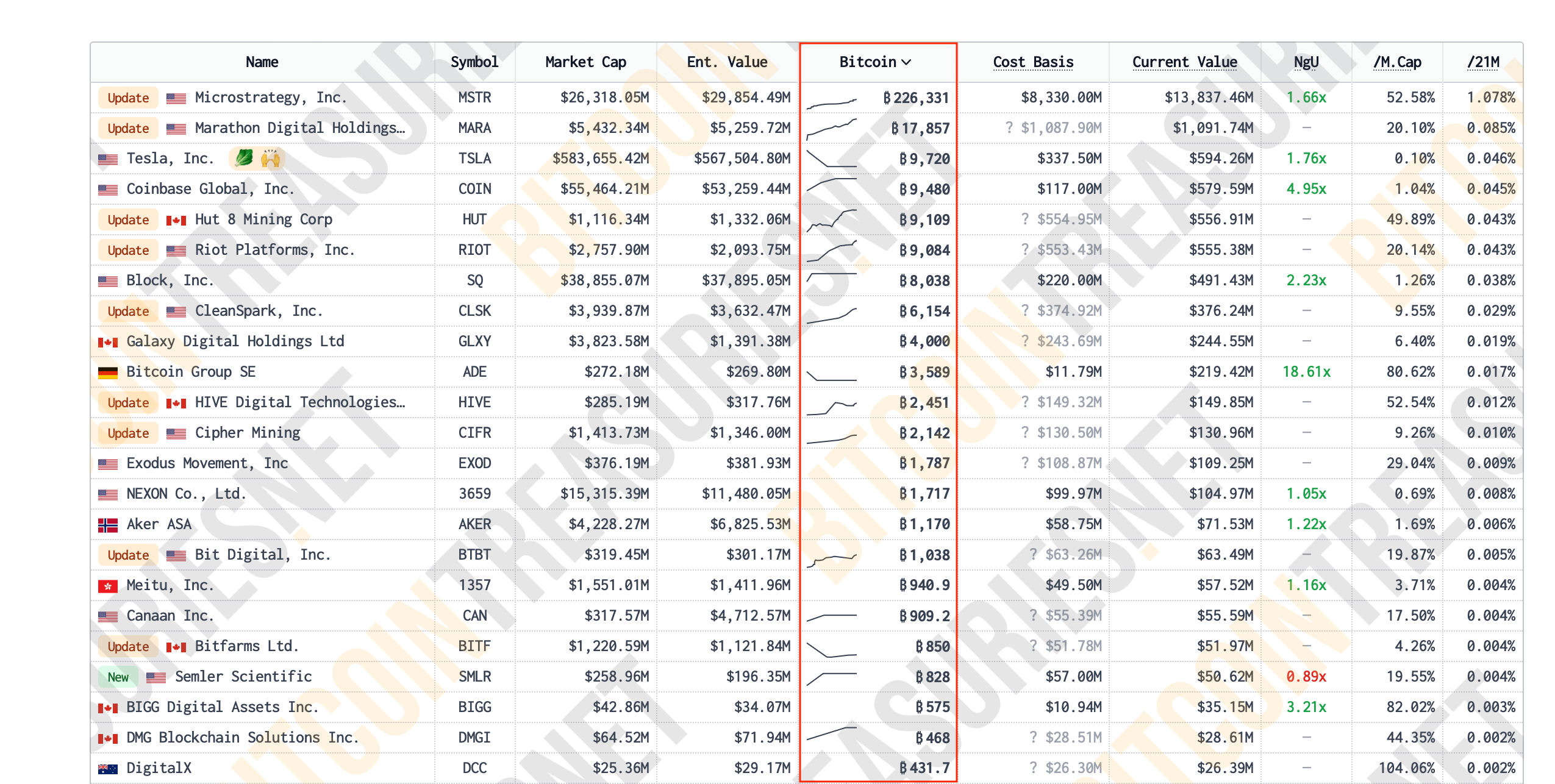This screenshot has width=1555, height=784.
Task: Click the GLXY ticker symbol
Action: tap(474, 341)
